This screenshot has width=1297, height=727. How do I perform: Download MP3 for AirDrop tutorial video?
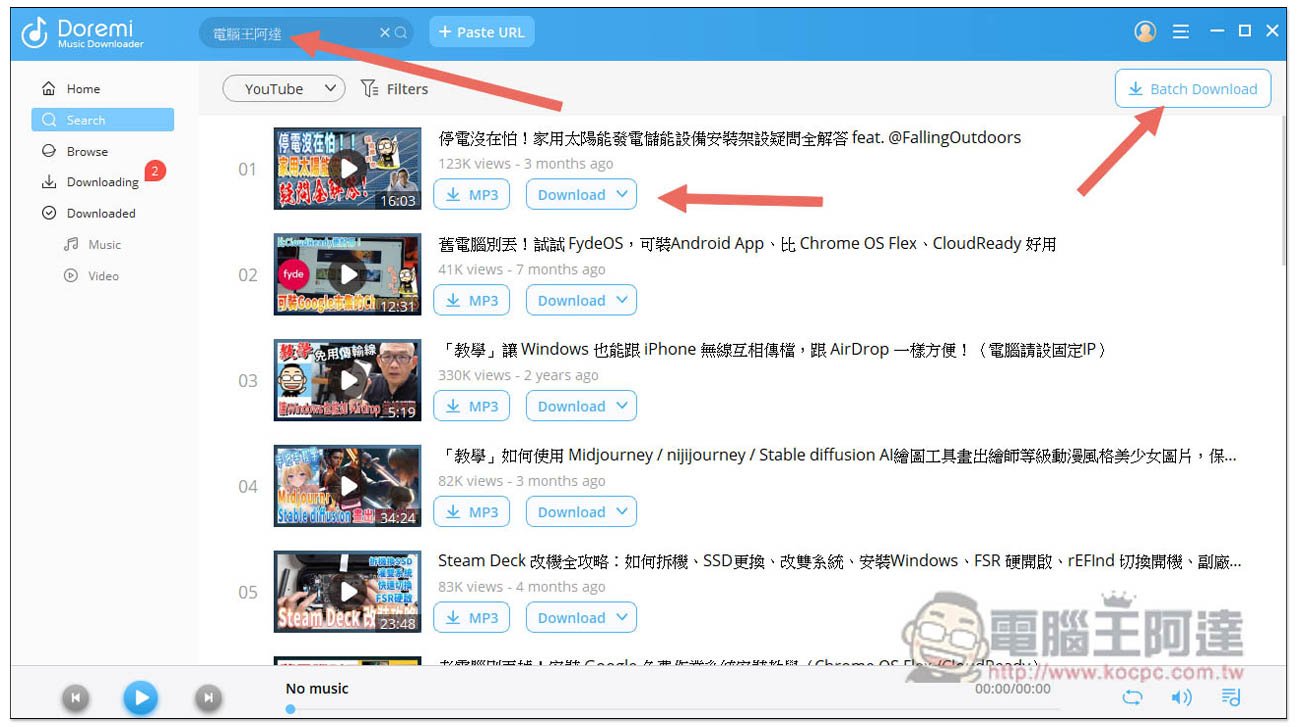(472, 406)
